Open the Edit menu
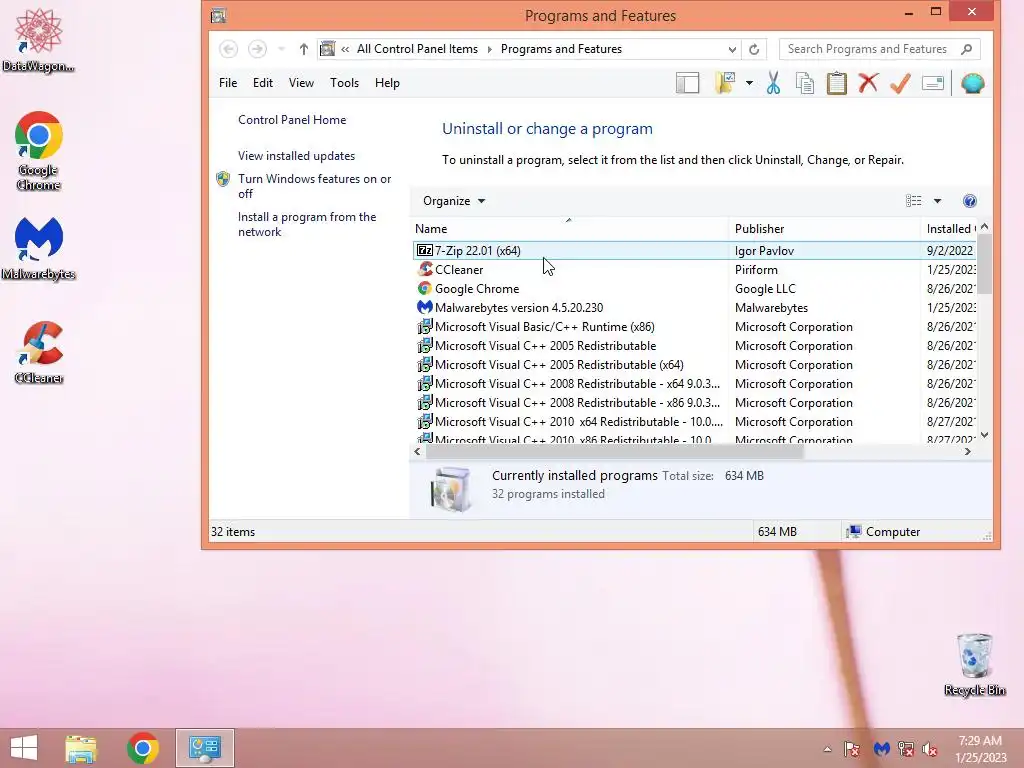Image resolution: width=1024 pixels, height=768 pixels. pos(263,83)
